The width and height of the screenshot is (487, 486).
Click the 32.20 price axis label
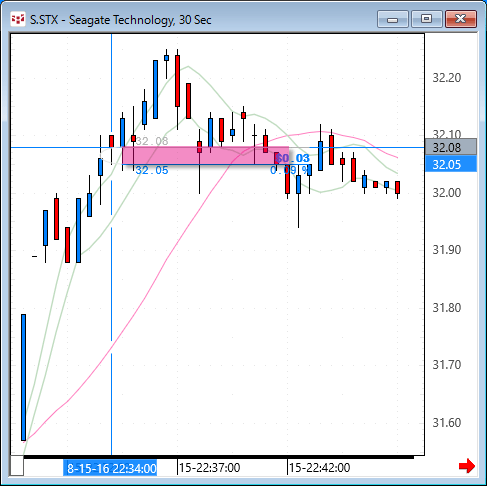[x=447, y=78]
